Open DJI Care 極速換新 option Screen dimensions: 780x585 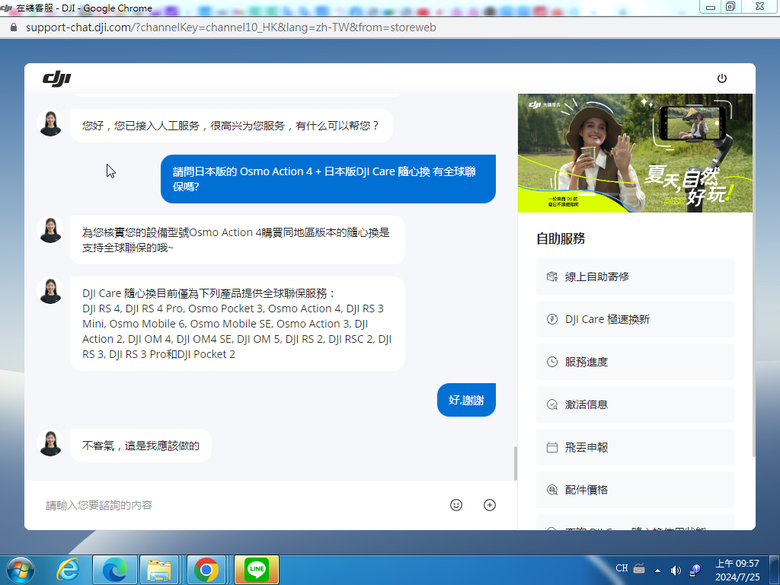[635, 319]
